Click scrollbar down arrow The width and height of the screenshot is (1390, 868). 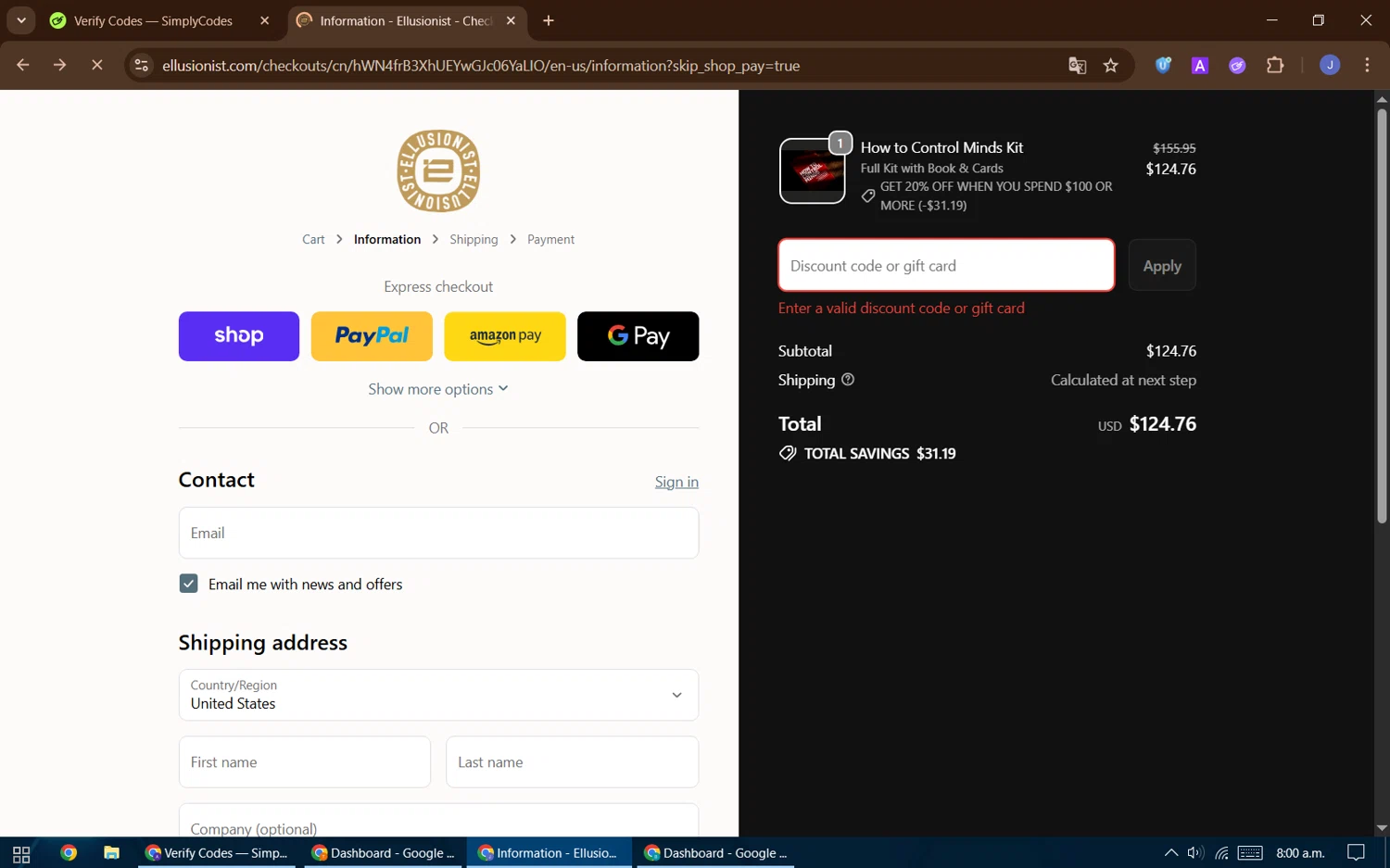pyautogui.click(x=1382, y=828)
